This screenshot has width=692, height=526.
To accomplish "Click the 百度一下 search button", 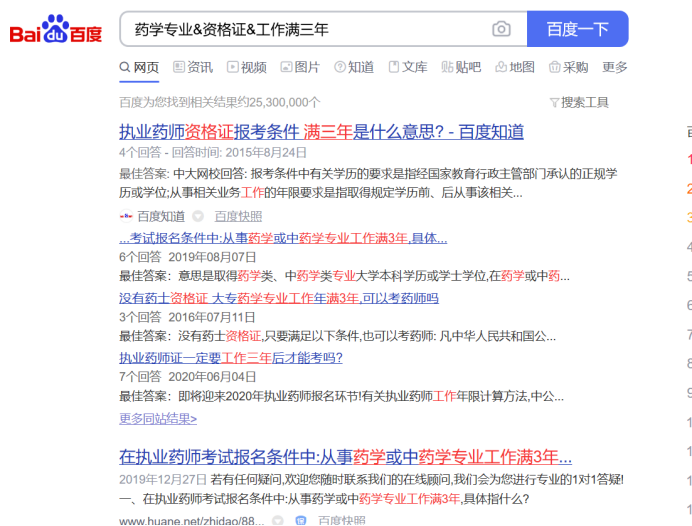I will 578,29.
